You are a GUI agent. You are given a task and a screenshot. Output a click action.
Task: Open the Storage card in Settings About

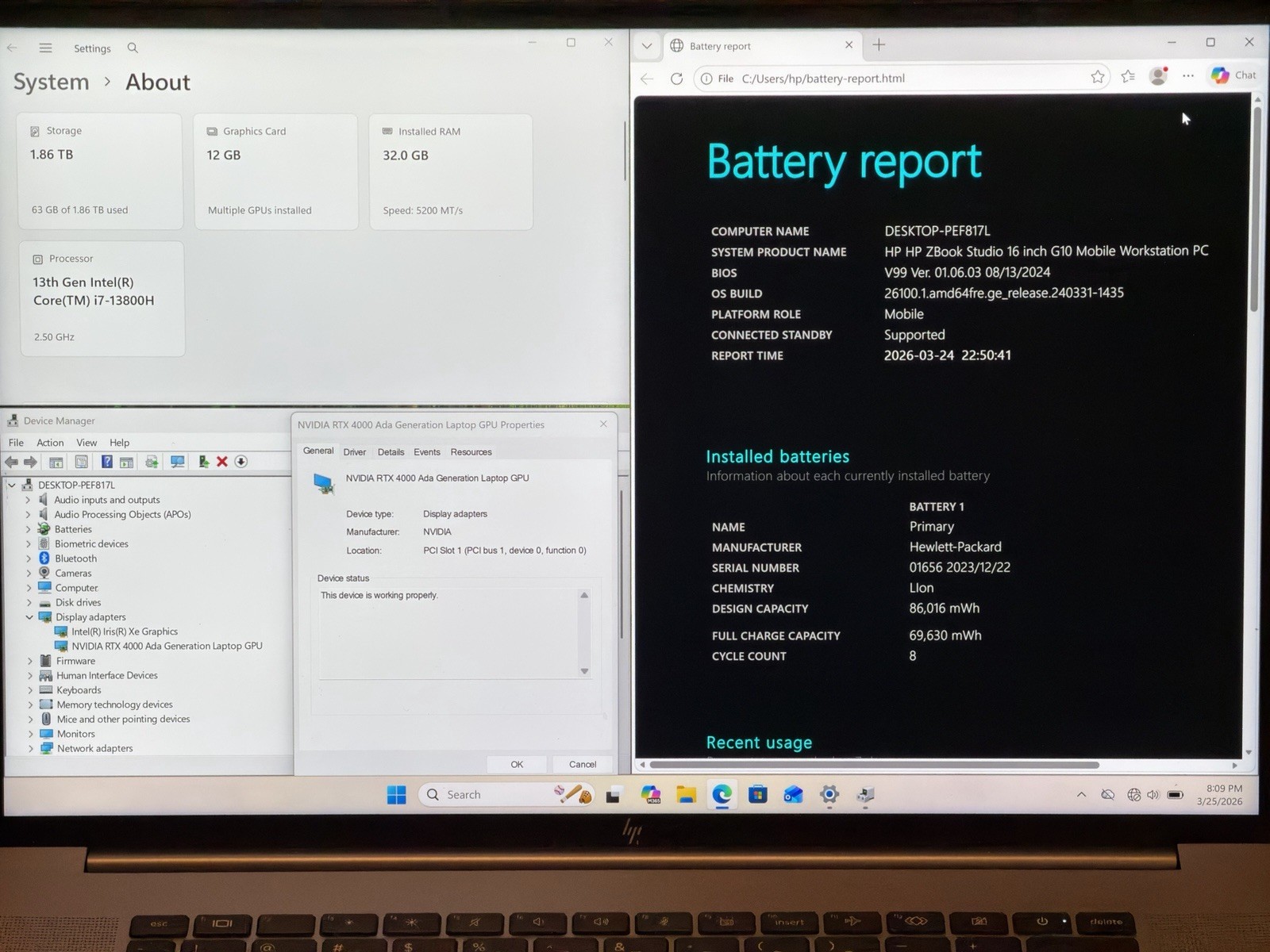point(99,171)
